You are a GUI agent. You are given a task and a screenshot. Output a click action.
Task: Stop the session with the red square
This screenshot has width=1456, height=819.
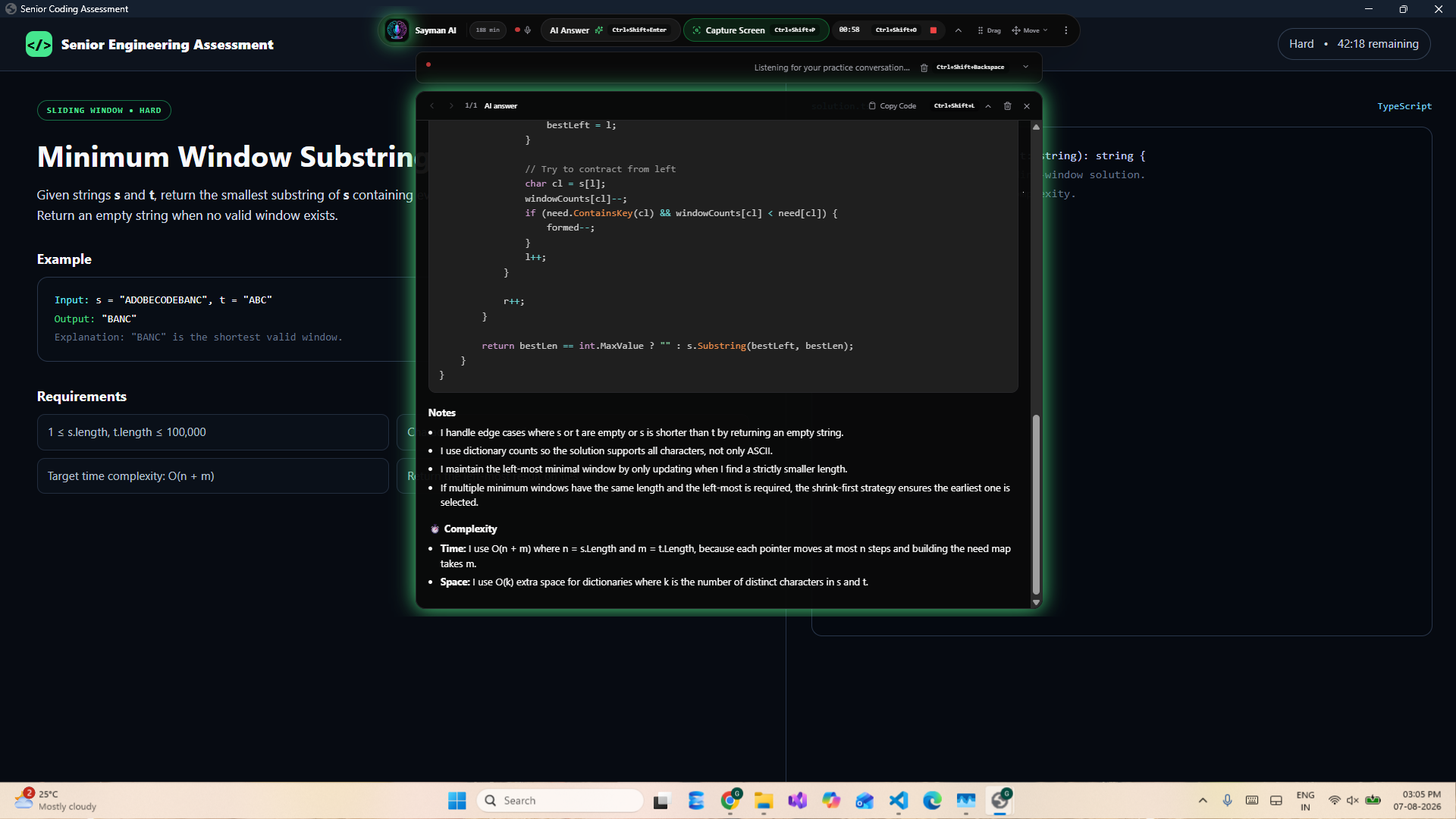click(x=934, y=30)
